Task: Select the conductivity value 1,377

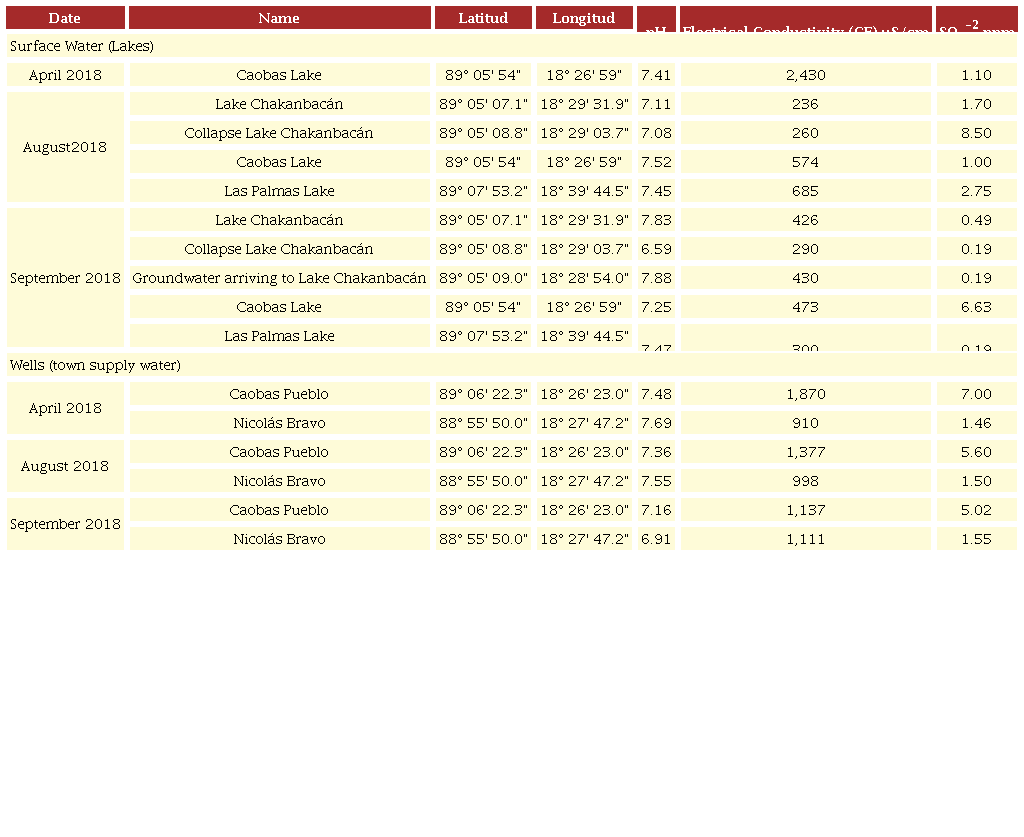Action: (x=805, y=452)
